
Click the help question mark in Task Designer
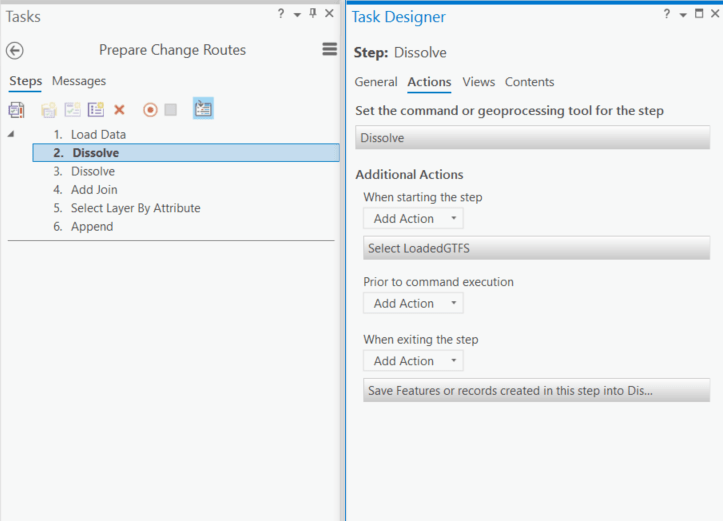[667, 14]
